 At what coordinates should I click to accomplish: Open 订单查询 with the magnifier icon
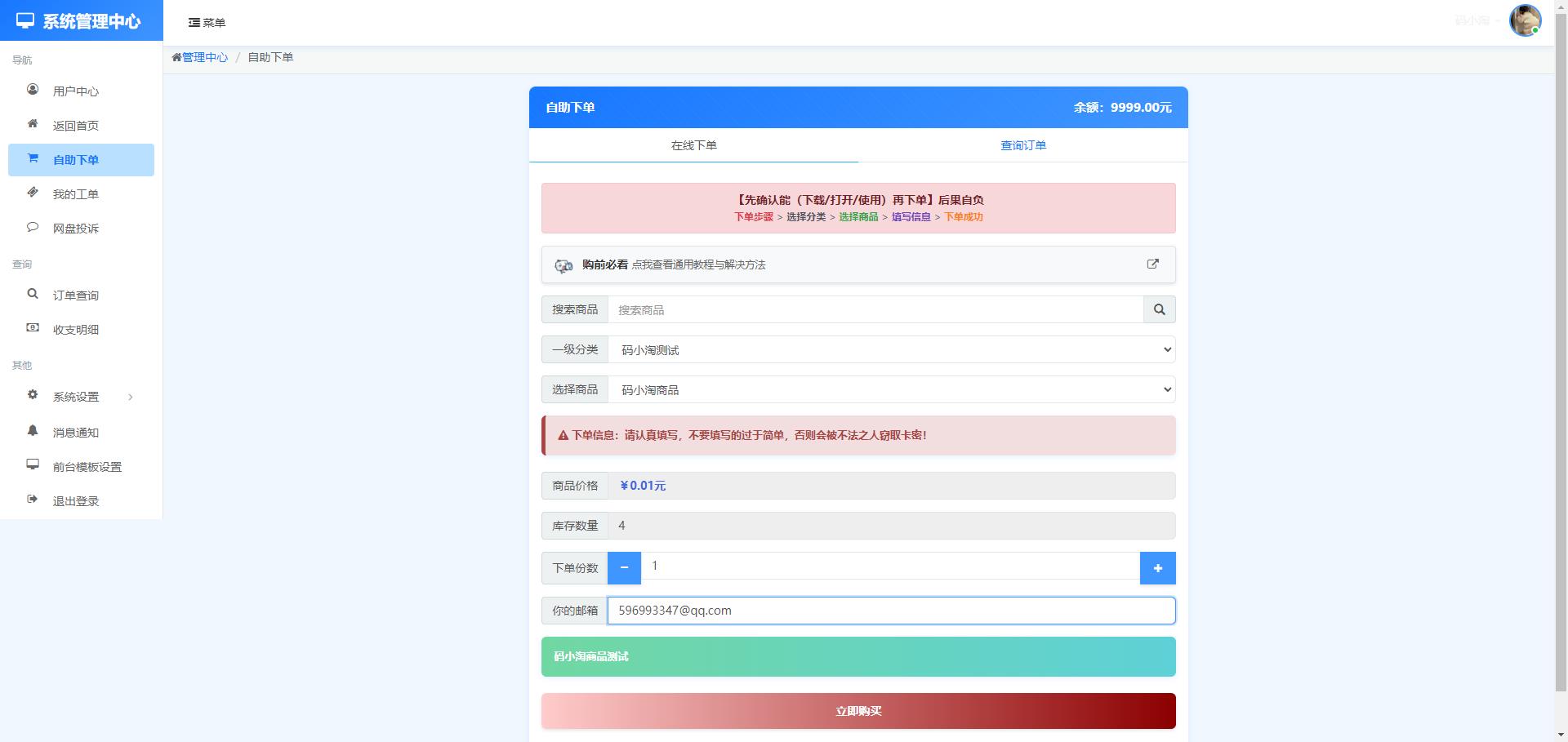tap(33, 295)
